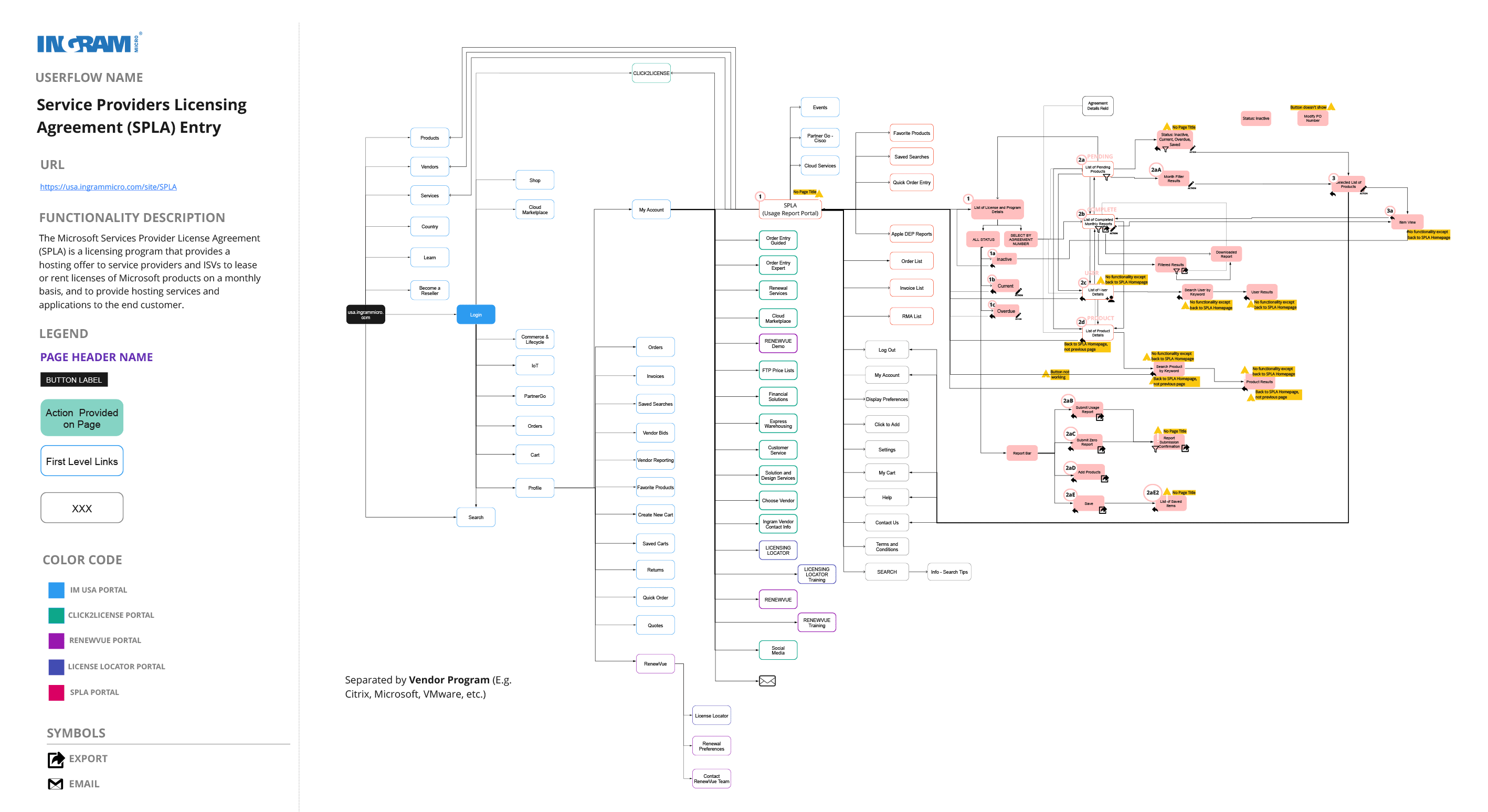Screen dimensions: 1488x812
Task: Click filter icon on Filtered Results node
Action: click(x=1176, y=271)
